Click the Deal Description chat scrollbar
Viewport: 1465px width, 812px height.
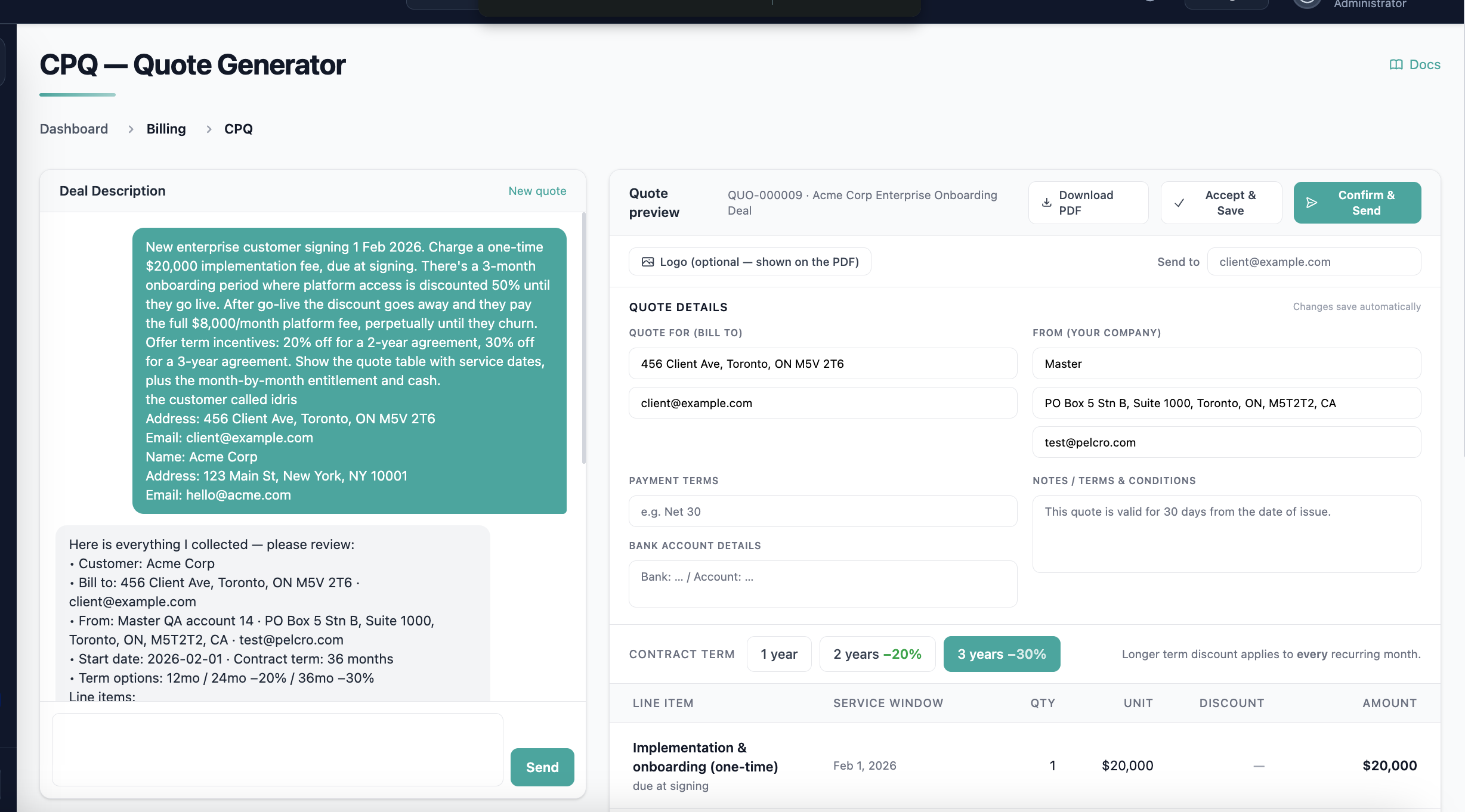(x=583, y=339)
